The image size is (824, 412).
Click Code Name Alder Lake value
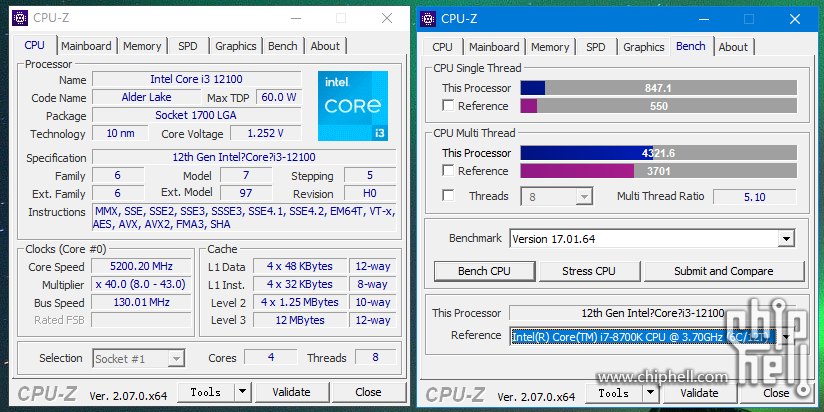point(147,97)
